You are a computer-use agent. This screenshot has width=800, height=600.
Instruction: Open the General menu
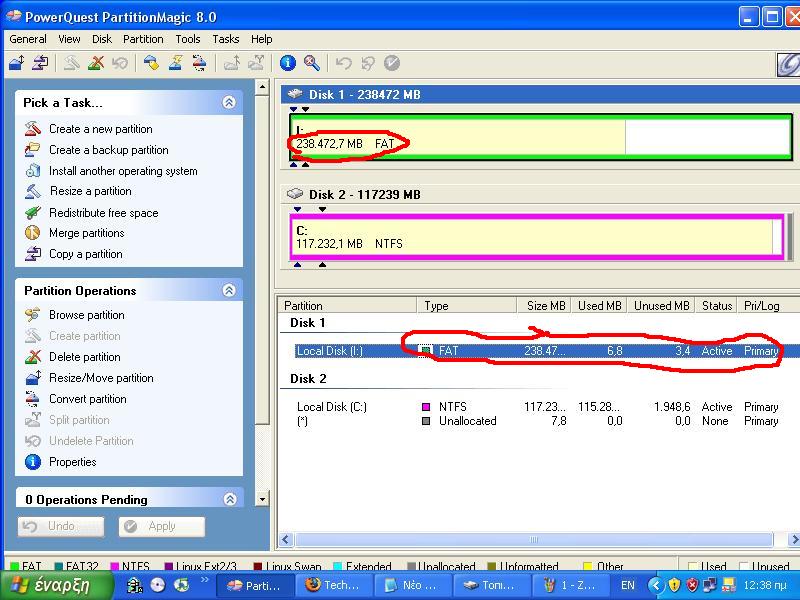coord(28,39)
